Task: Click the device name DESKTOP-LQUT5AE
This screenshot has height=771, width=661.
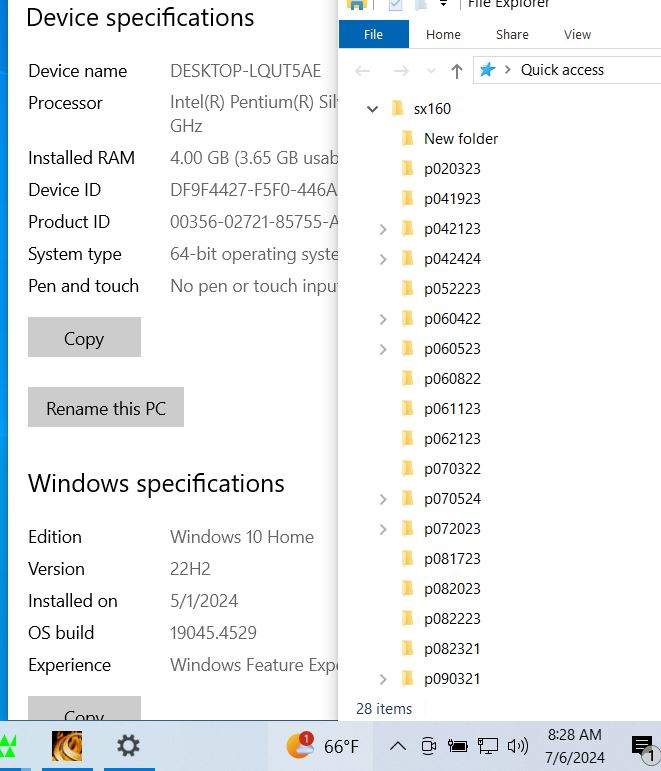Action: coord(245,71)
